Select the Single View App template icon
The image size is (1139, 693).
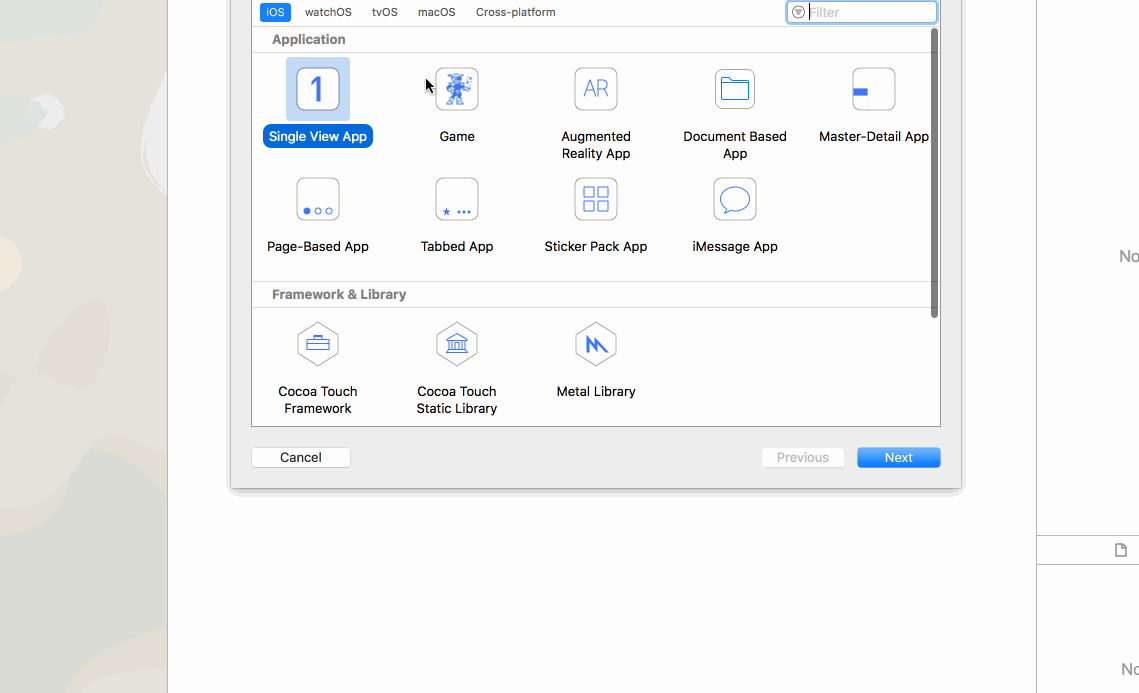coord(317,89)
